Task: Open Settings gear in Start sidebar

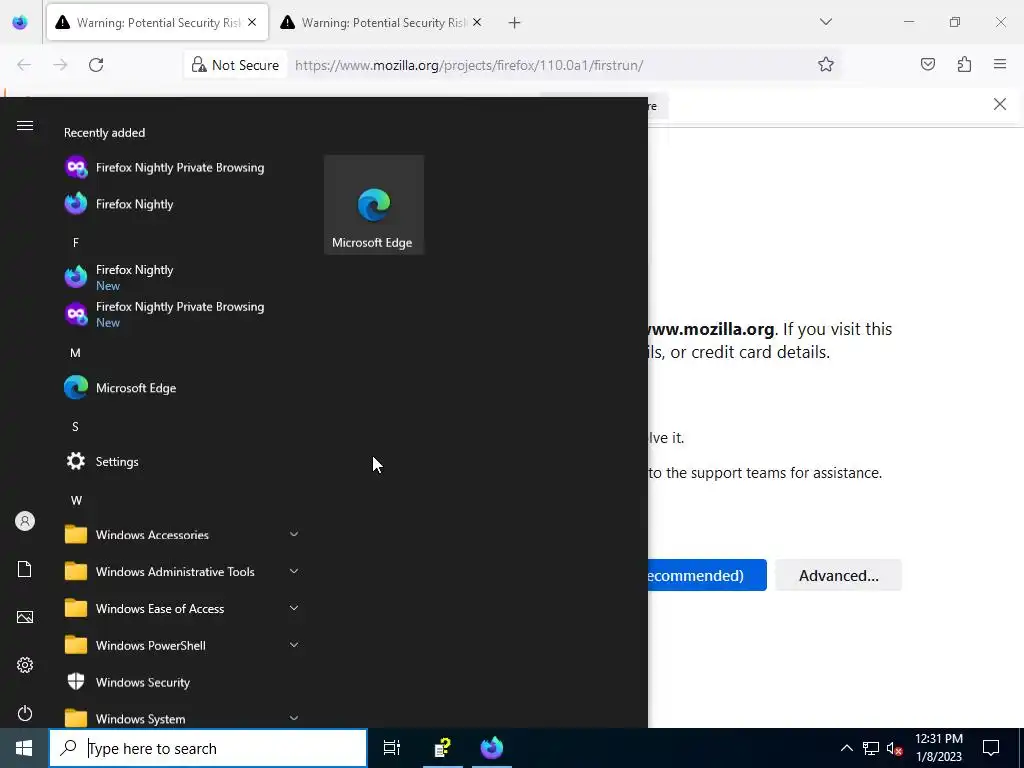Action: [25, 665]
